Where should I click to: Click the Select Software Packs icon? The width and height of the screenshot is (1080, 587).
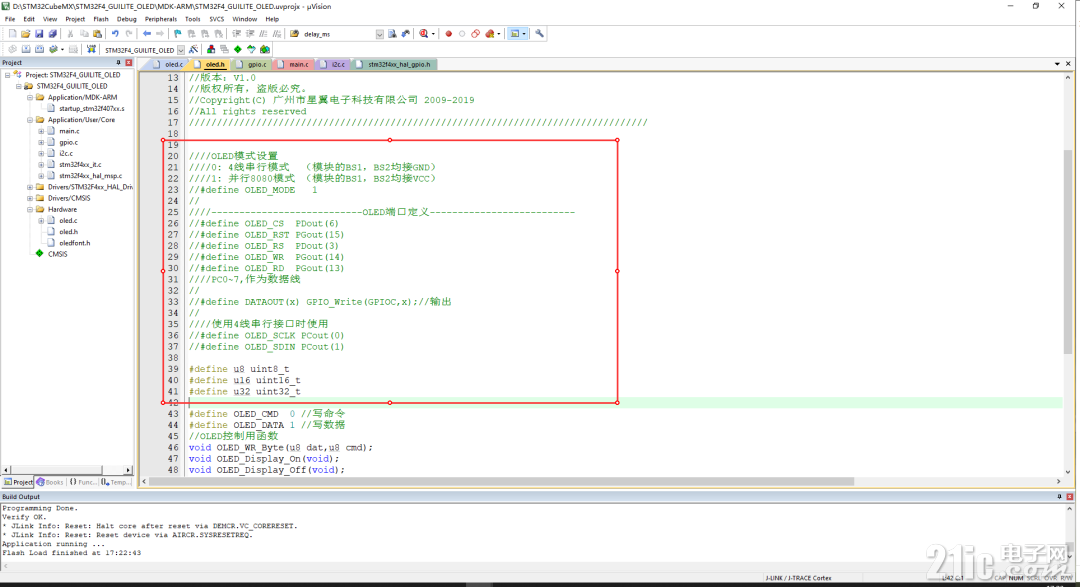[251, 50]
